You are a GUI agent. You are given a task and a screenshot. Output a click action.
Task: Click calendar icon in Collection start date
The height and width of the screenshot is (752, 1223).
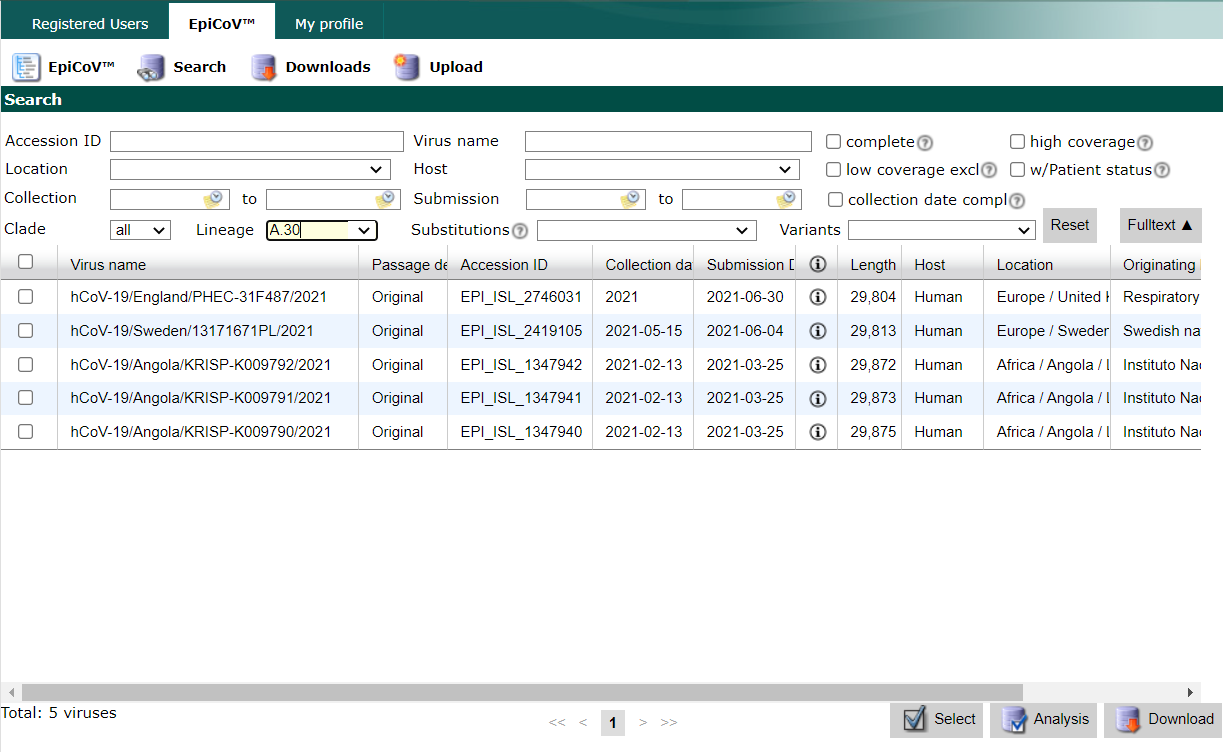tap(213, 199)
